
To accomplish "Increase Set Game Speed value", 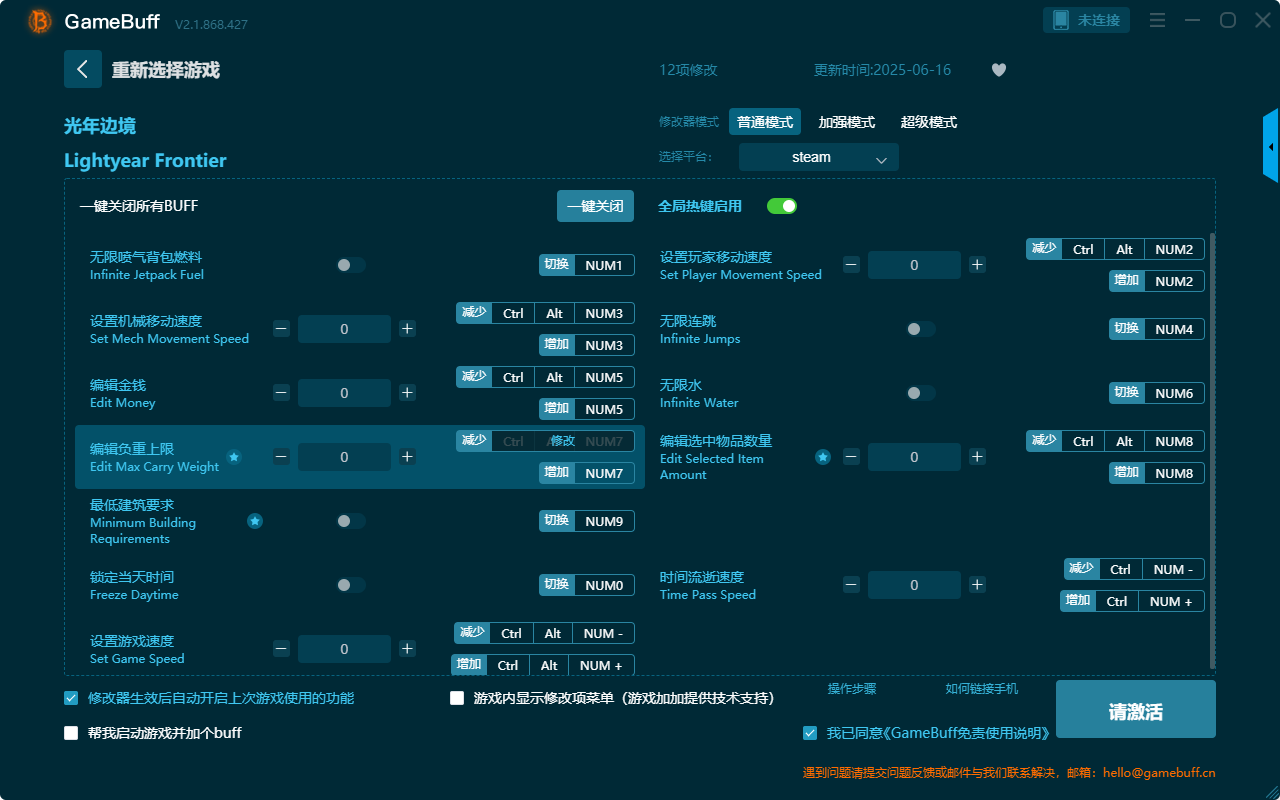I will point(407,649).
